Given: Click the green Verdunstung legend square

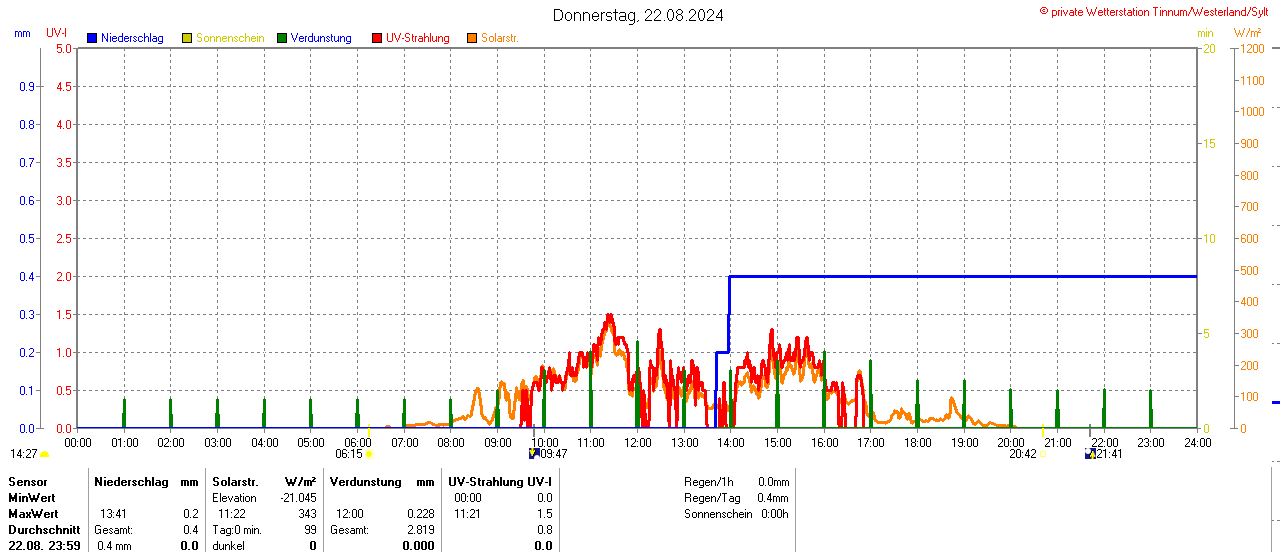Looking at the screenshot, I should click(282, 38).
